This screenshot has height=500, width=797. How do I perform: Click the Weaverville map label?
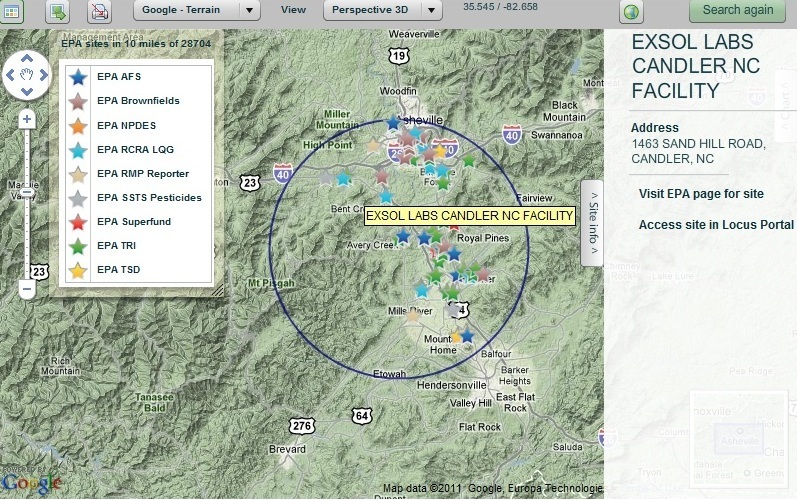[x=414, y=34]
